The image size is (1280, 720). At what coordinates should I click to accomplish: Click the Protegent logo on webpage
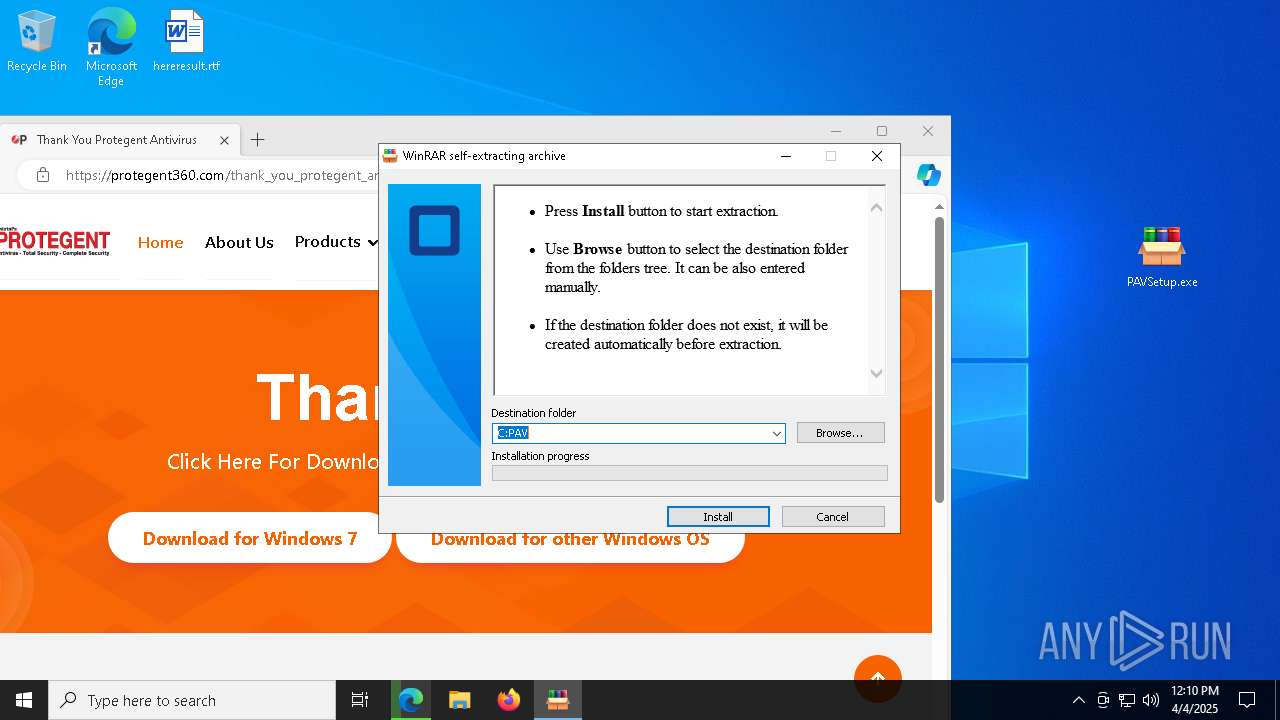click(x=55, y=242)
